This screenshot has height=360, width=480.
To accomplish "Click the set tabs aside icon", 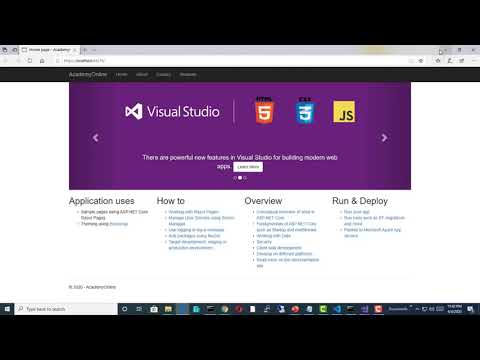I will coord(15,50).
